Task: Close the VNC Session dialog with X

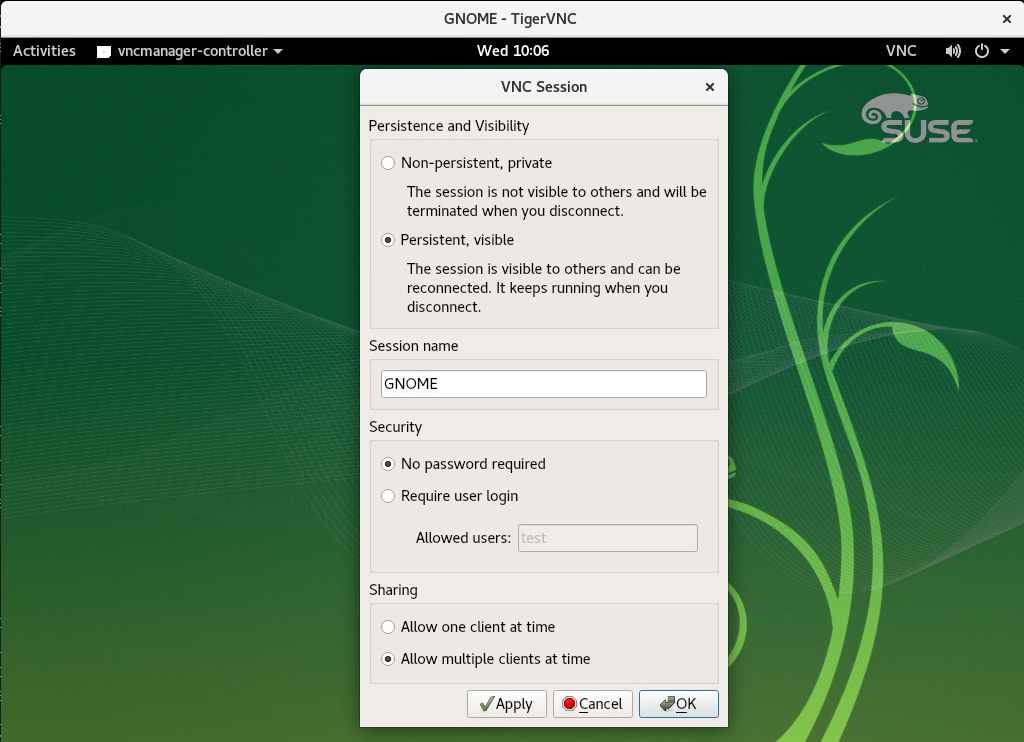Action: (x=710, y=87)
